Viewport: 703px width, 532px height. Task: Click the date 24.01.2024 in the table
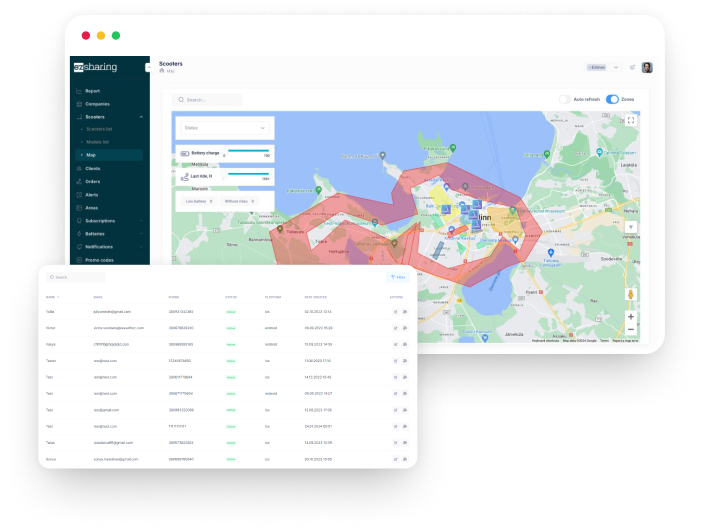318,427
